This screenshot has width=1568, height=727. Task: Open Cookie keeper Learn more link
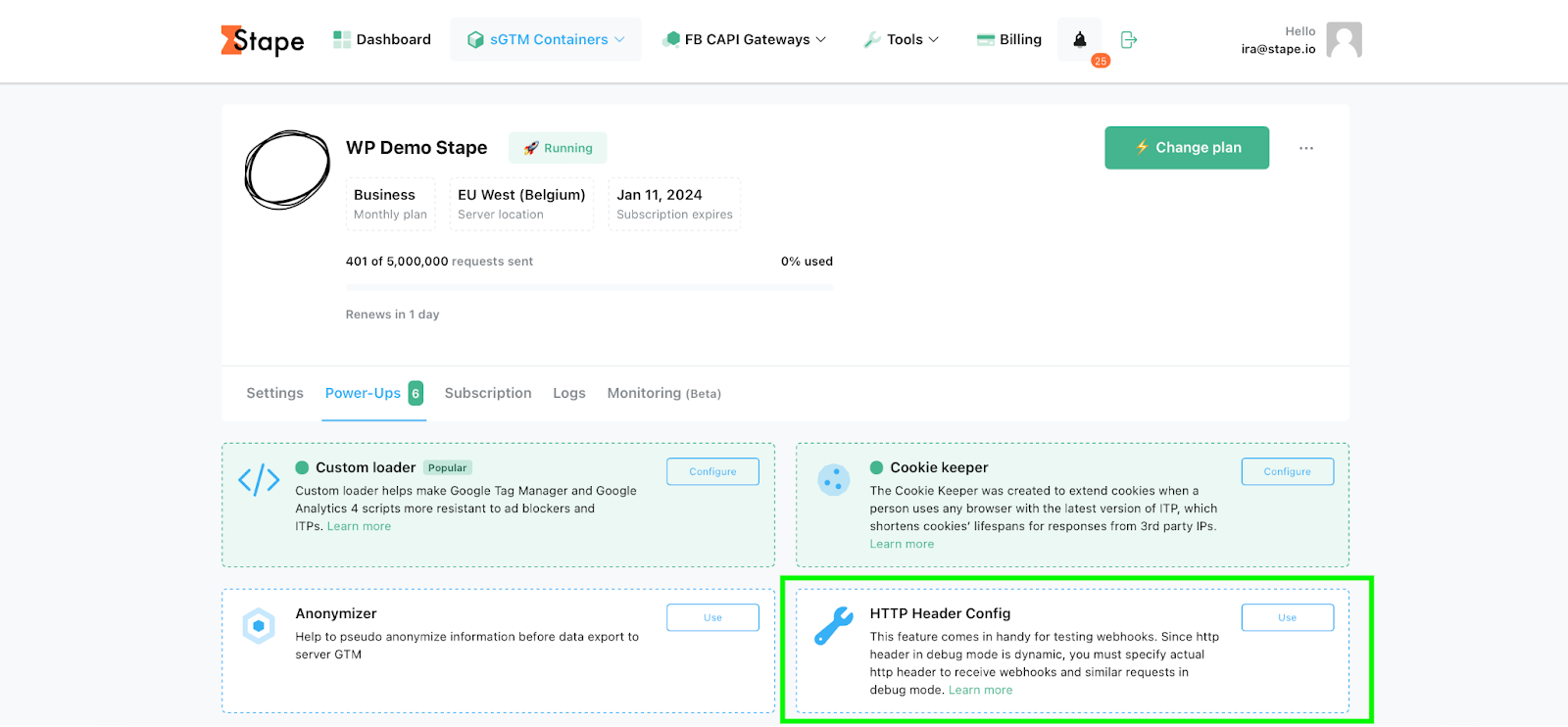click(x=902, y=544)
